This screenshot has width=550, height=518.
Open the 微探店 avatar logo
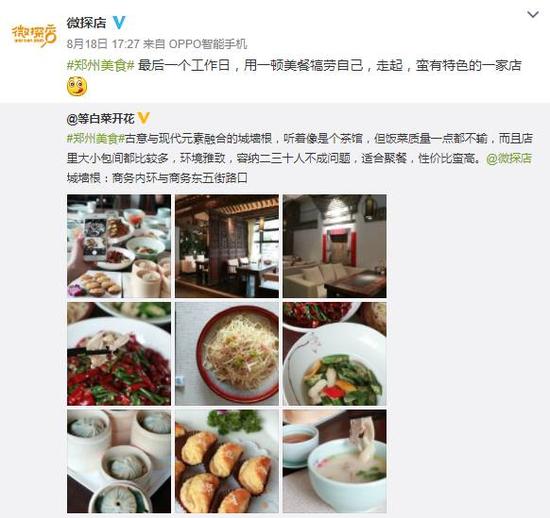(x=34, y=35)
